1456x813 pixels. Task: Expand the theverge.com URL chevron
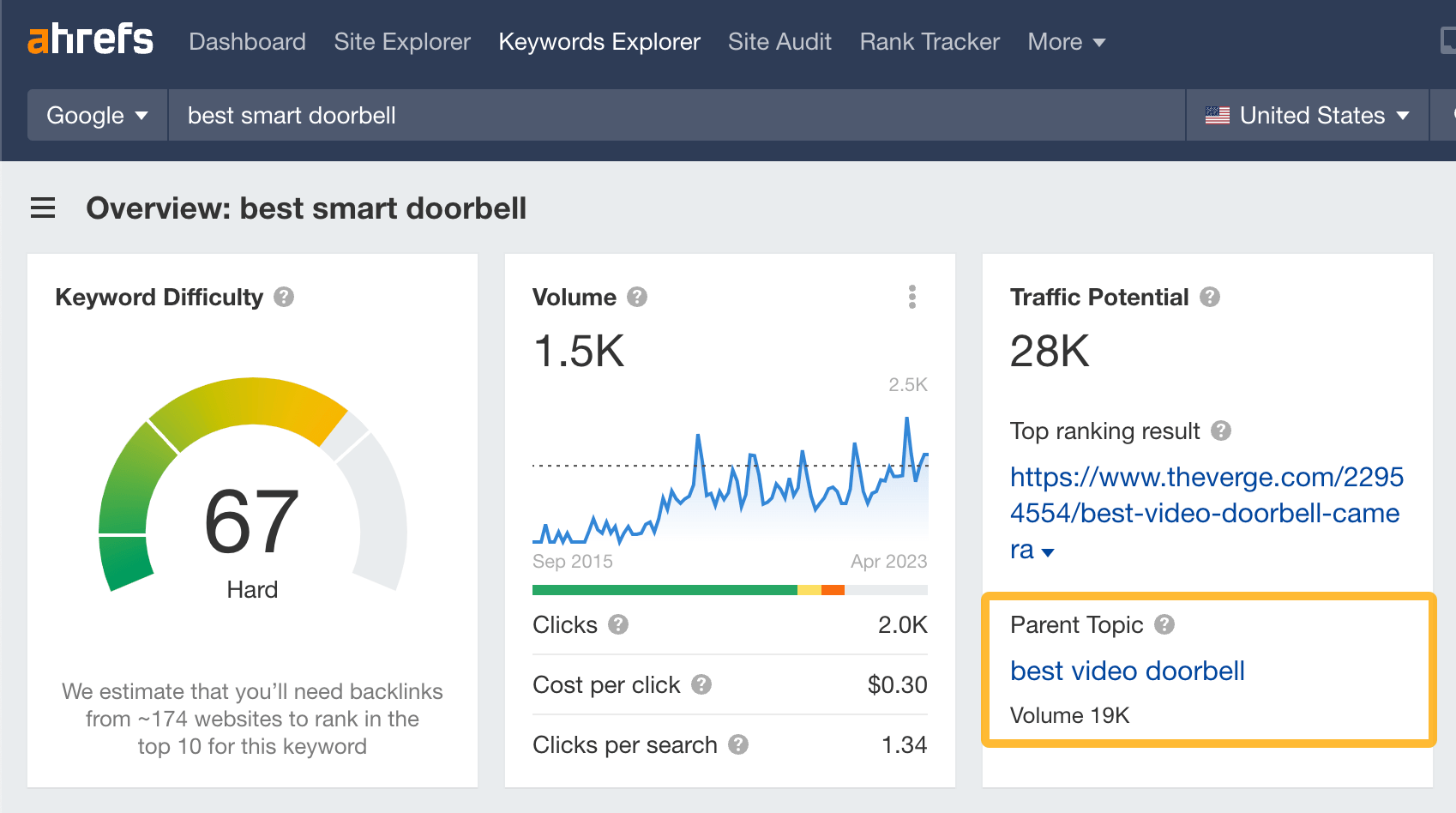[1048, 552]
